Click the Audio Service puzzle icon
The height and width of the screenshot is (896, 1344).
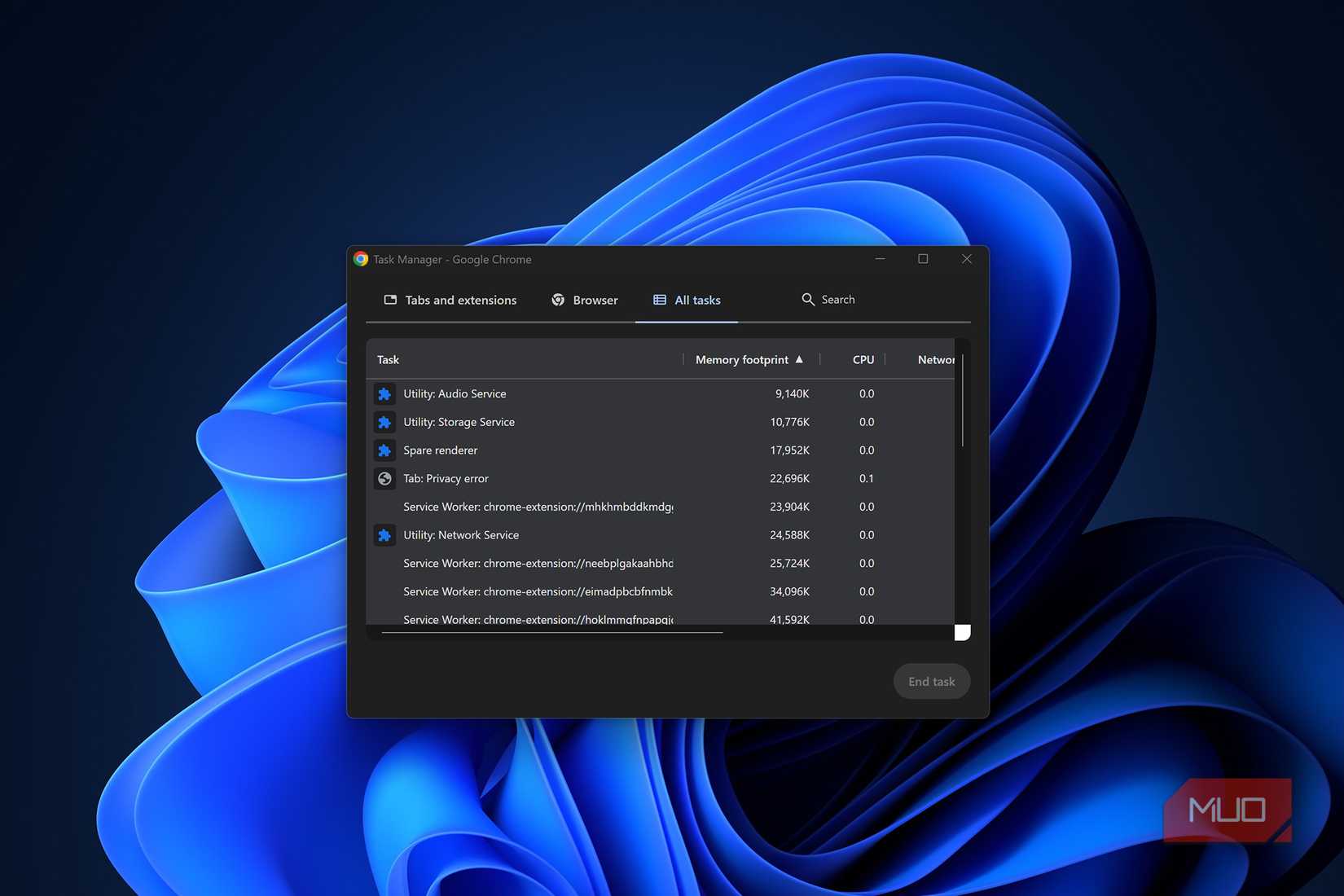384,394
